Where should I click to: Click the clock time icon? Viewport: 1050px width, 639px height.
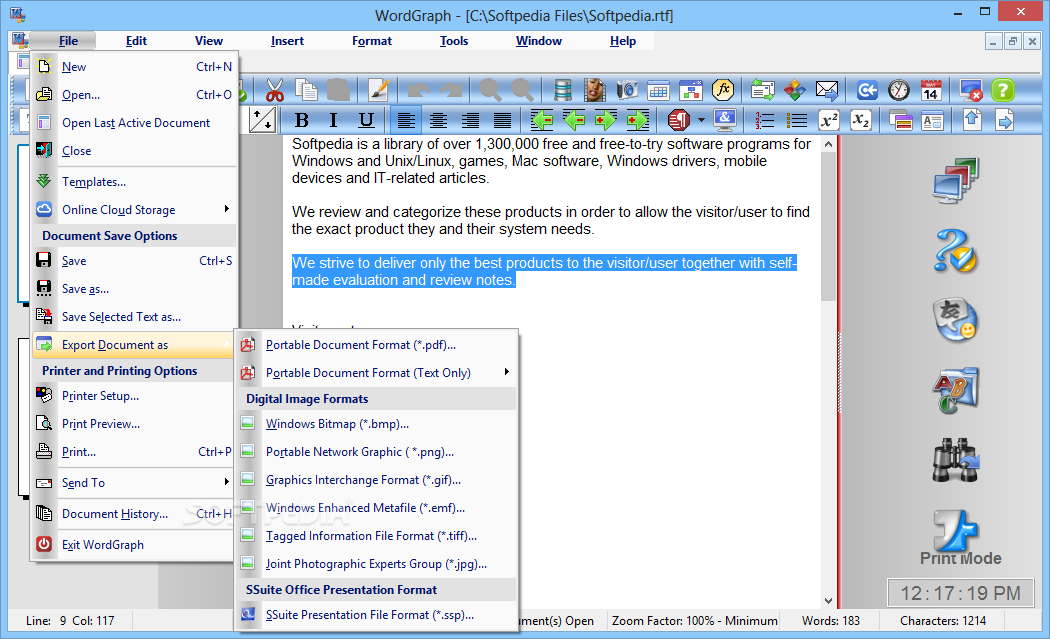click(x=899, y=90)
